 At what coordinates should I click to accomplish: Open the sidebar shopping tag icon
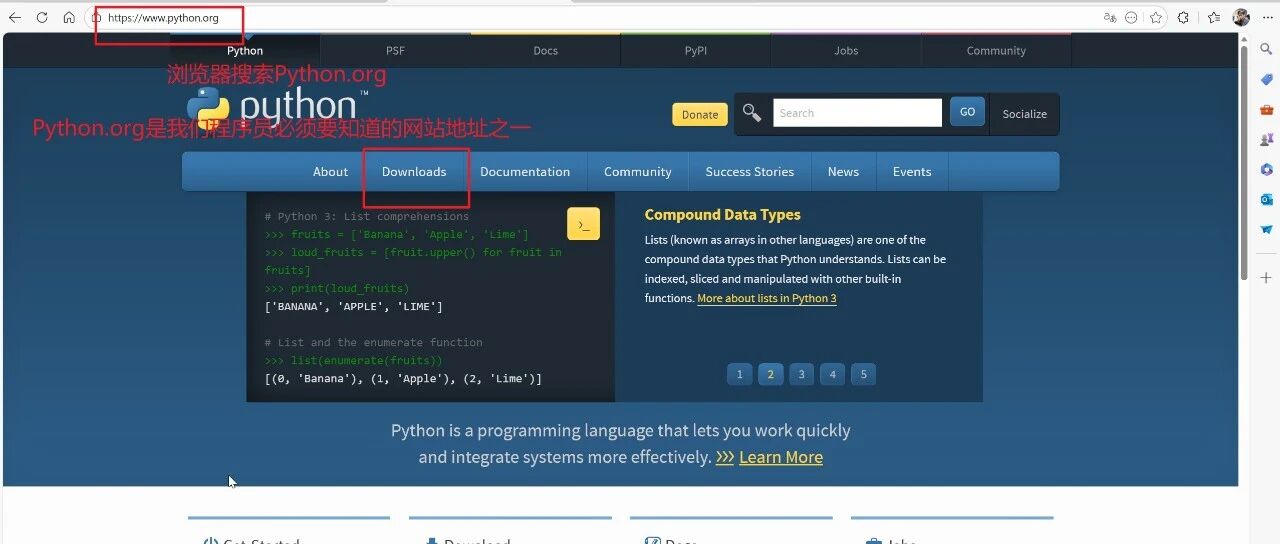point(1266,79)
